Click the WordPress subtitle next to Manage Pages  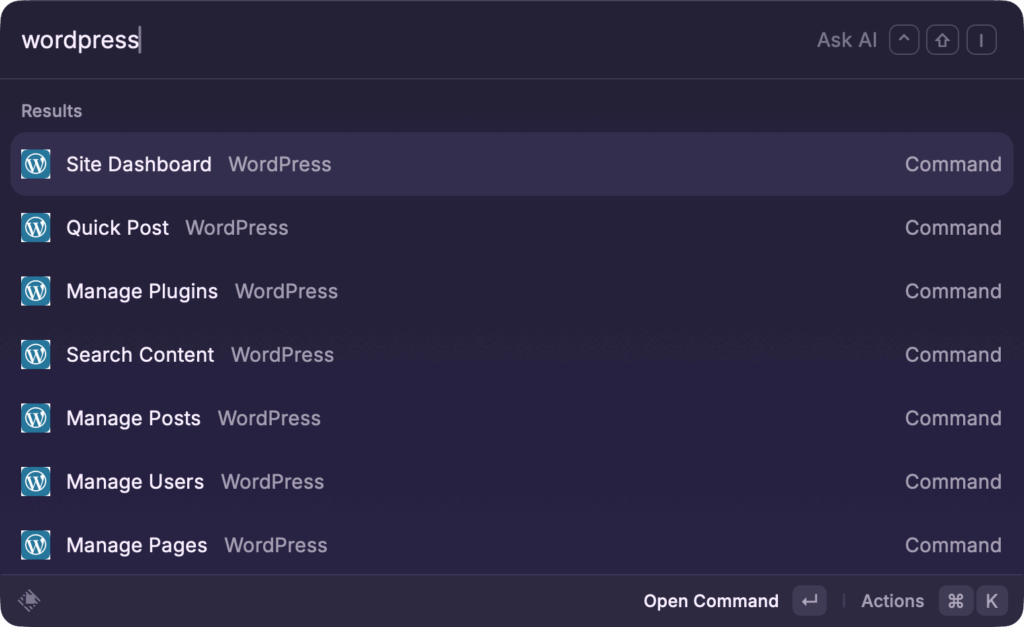(x=276, y=545)
